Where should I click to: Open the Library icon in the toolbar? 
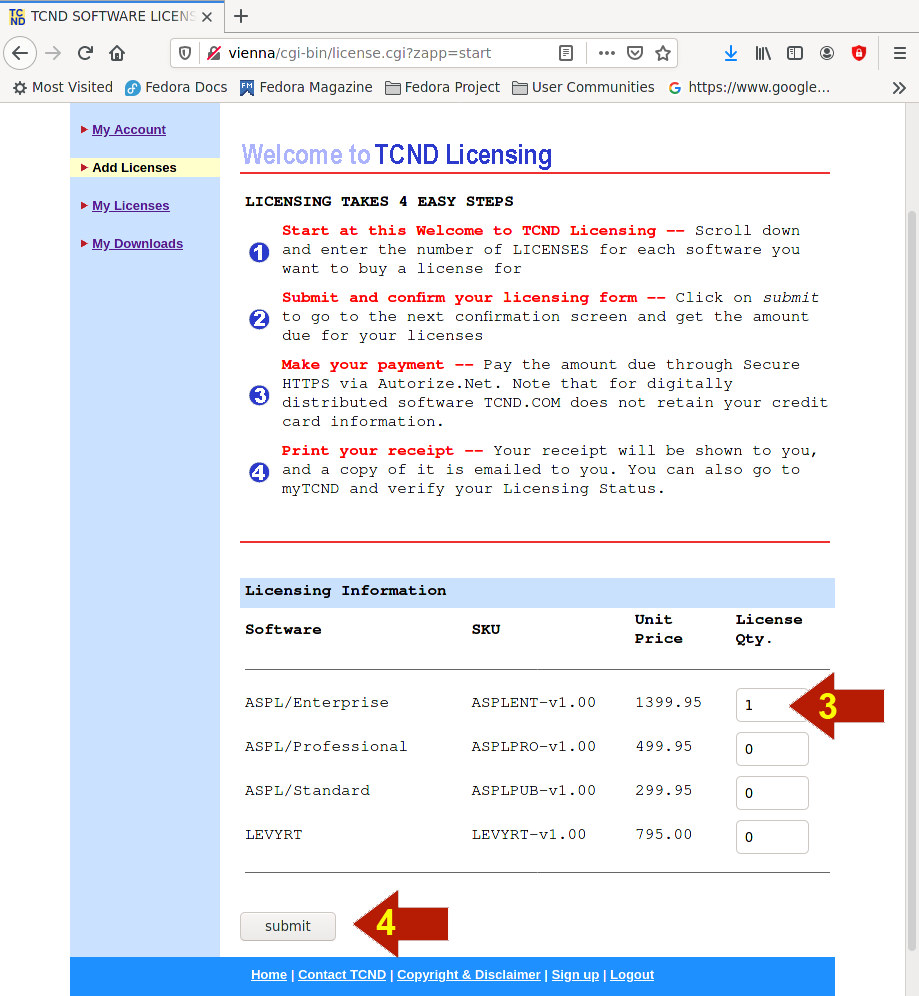(x=763, y=53)
